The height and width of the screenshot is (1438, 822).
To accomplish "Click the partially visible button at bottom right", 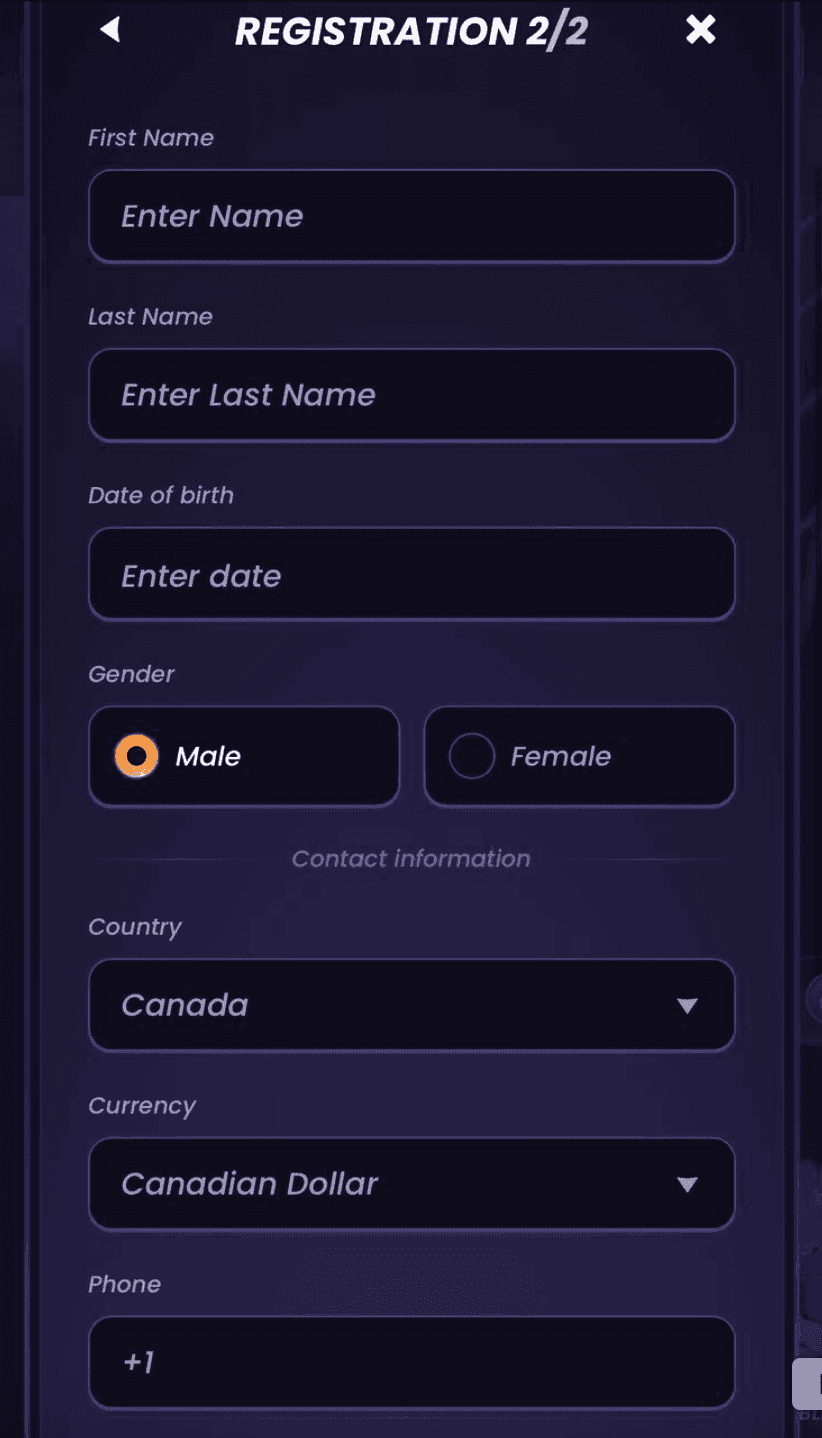I will pyautogui.click(x=812, y=1383).
